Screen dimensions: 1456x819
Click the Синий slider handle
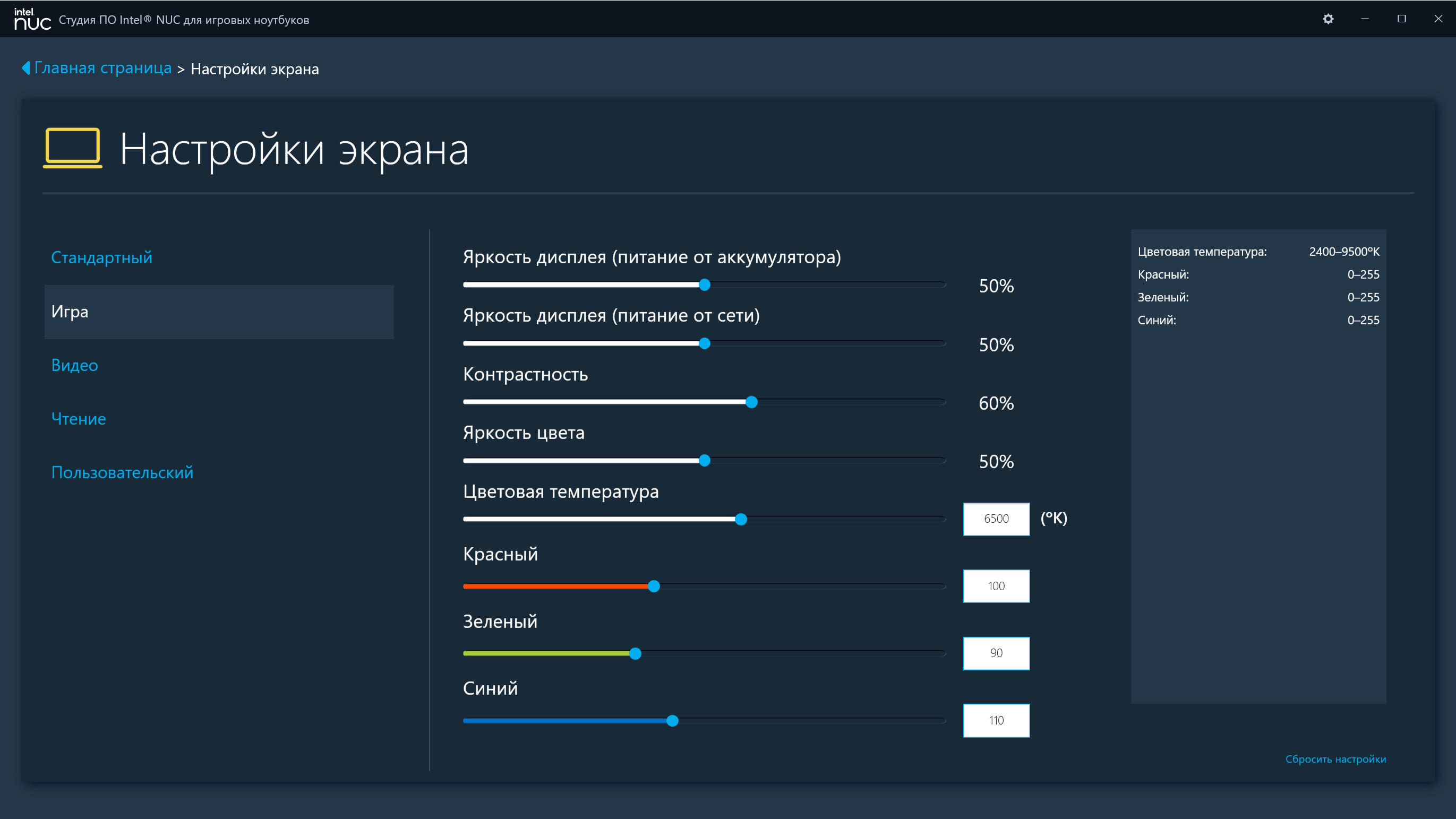point(672,721)
